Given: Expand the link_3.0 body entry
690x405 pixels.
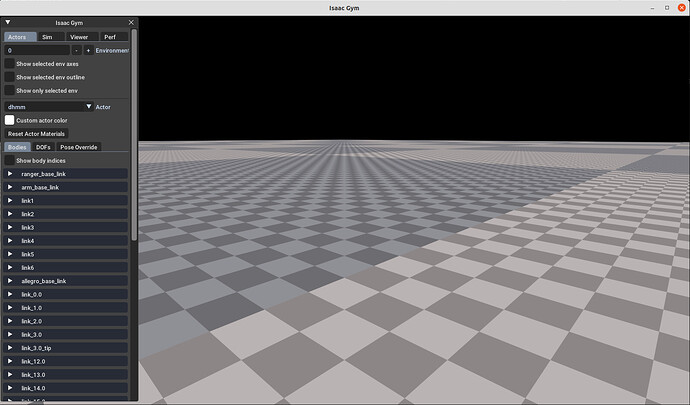Looking at the screenshot, I should pyautogui.click(x=66, y=334).
